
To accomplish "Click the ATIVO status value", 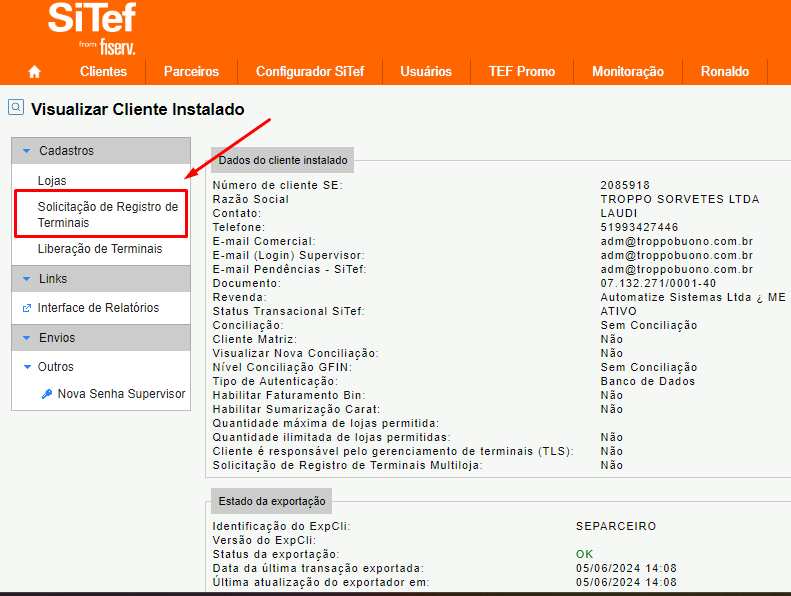I will [x=618, y=311].
